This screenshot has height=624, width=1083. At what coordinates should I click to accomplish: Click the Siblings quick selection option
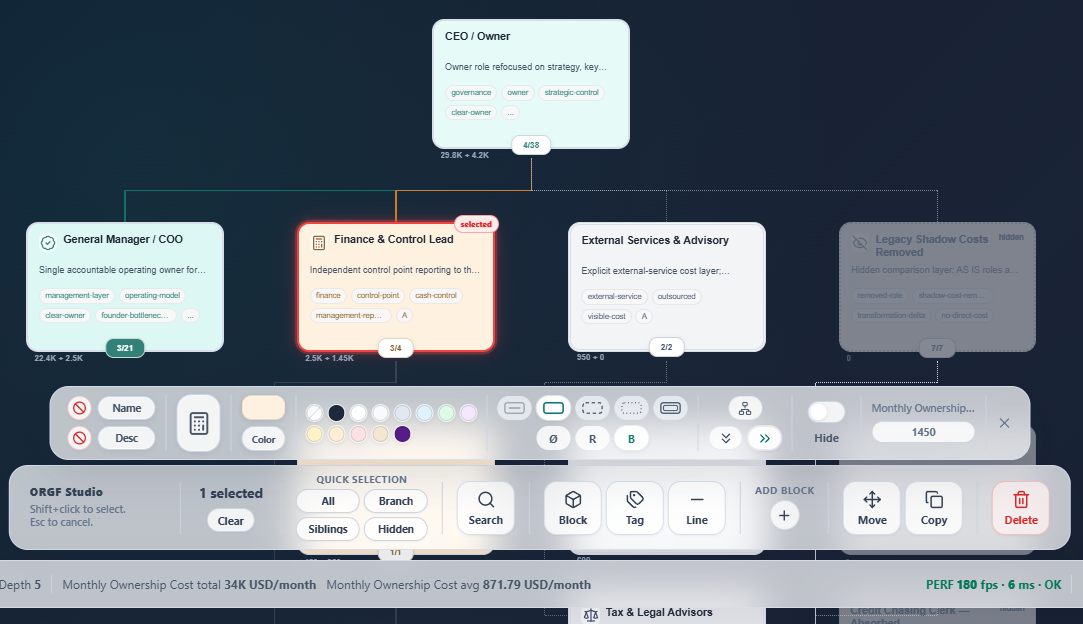pyautogui.click(x=328, y=529)
